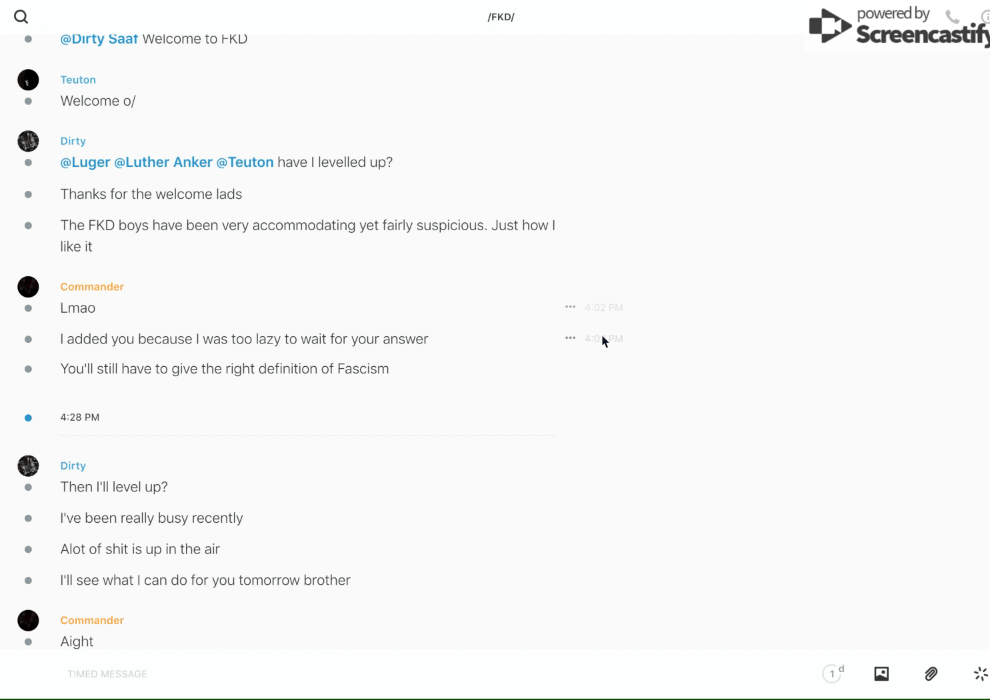Start a voice call with phone icon
This screenshot has width=990, height=700.
point(952,17)
